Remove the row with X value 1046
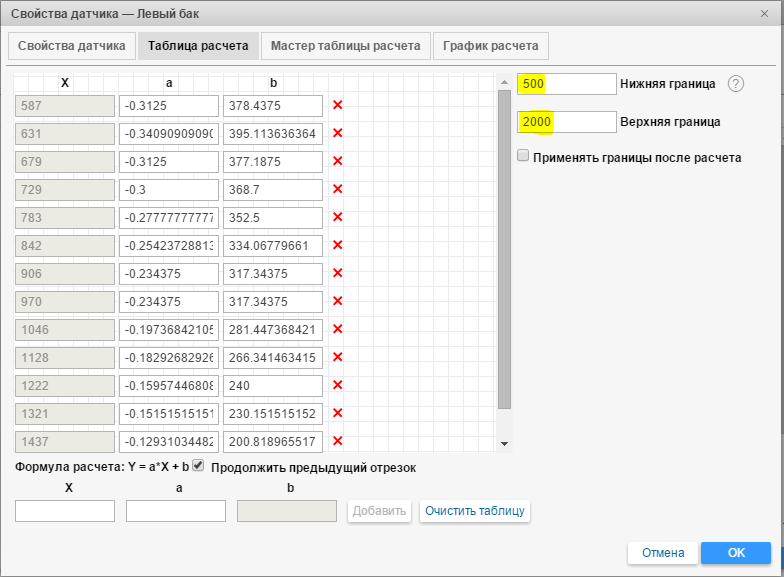Screen dimensions: 784x577 tap(337, 329)
